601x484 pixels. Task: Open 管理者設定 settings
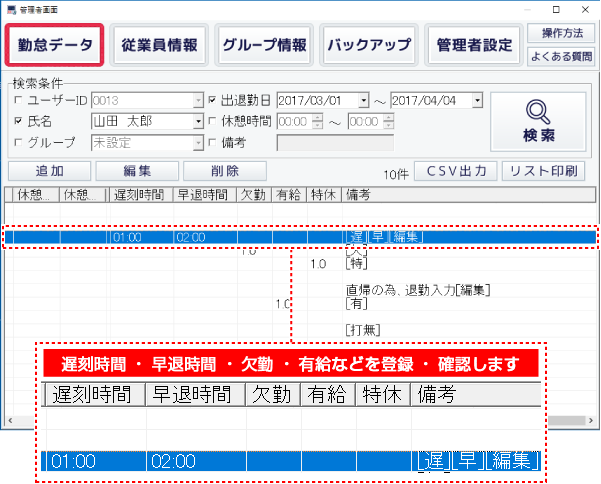pyautogui.click(x=475, y=46)
